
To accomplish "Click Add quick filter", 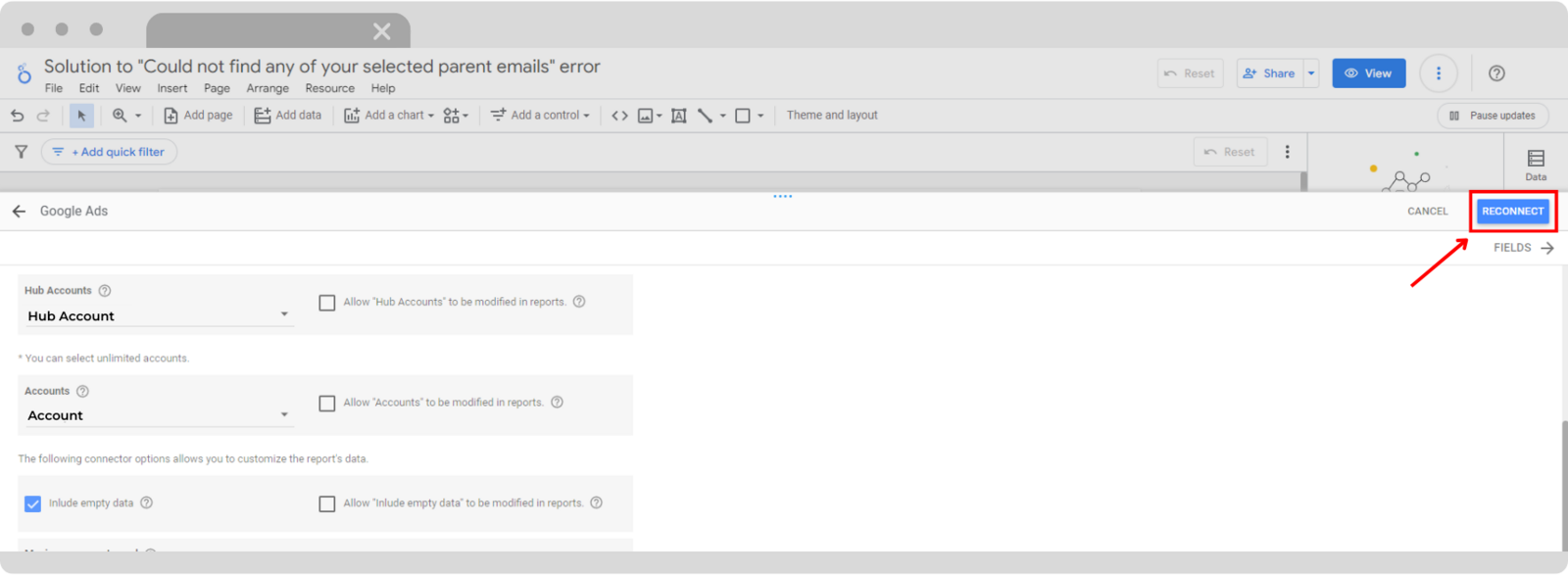I will tap(109, 152).
